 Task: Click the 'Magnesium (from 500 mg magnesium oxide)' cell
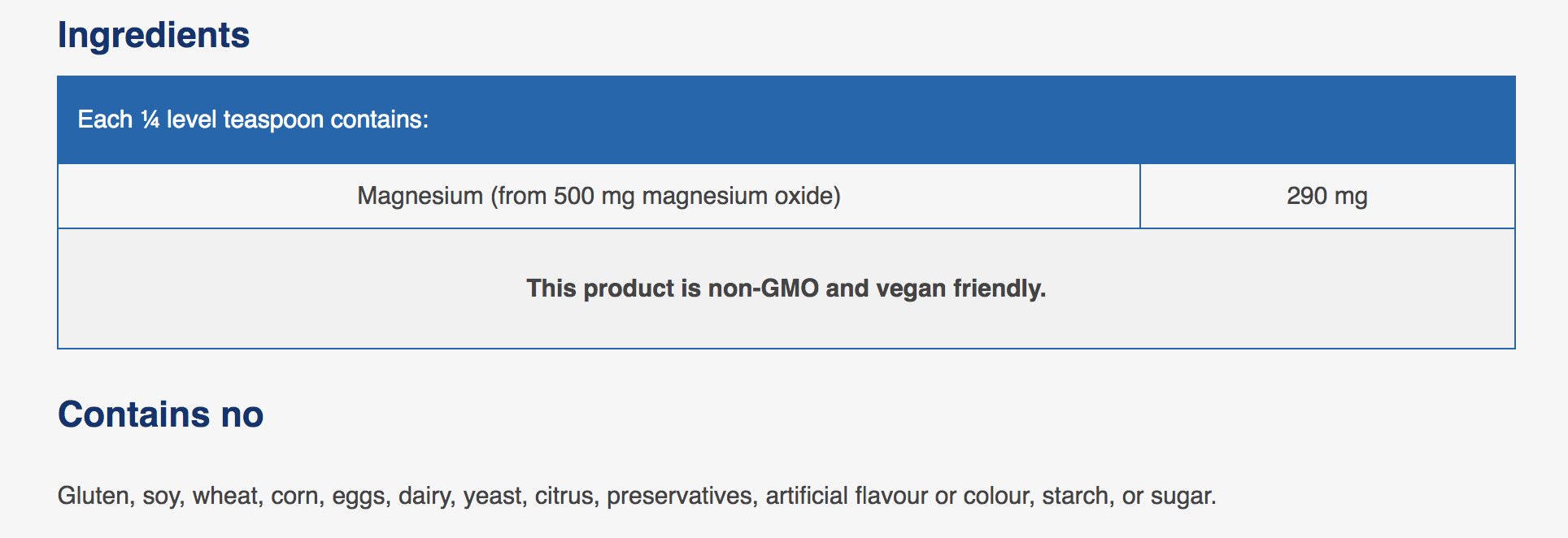click(x=599, y=196)
